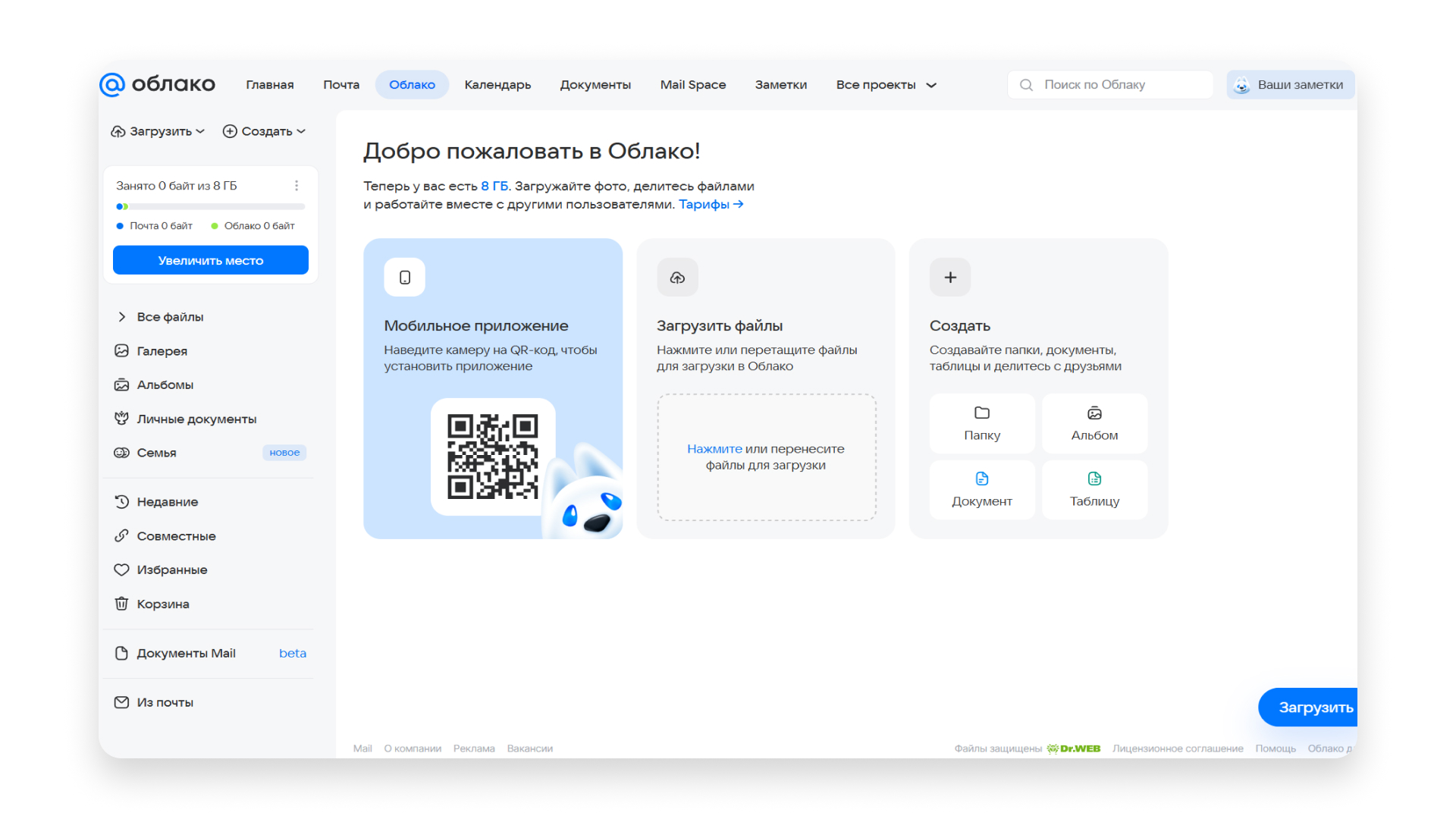Click the Загрузить файлы card heading
Image resolution: width=1456 pixels, height=819 pixels.
point(720,325)
